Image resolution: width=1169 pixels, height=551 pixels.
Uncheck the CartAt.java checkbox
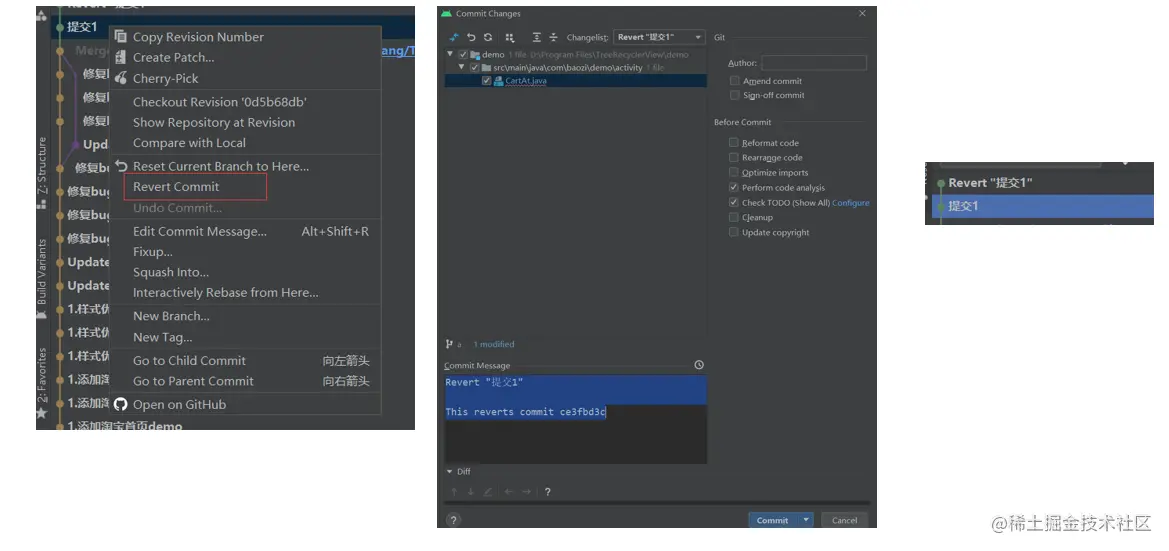coord(487,81)
